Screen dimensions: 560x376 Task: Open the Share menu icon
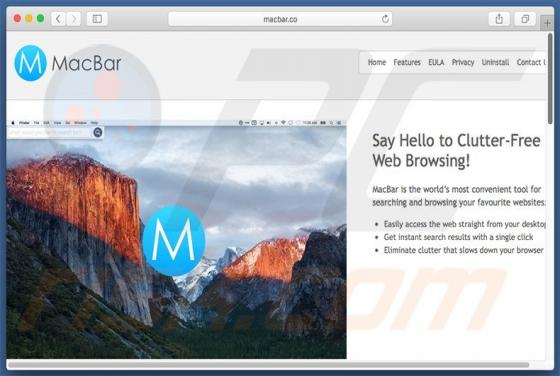(x=499, y=19)
